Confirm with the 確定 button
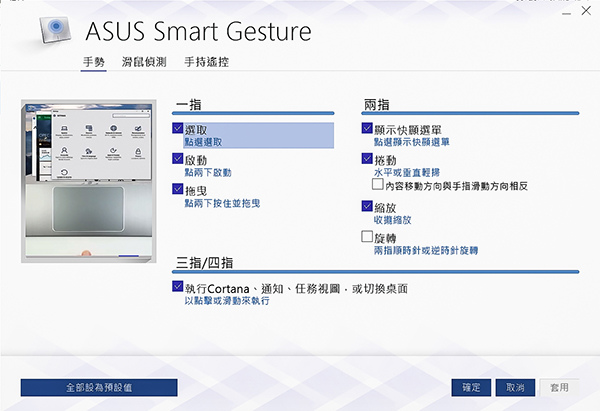 (471, 388)
